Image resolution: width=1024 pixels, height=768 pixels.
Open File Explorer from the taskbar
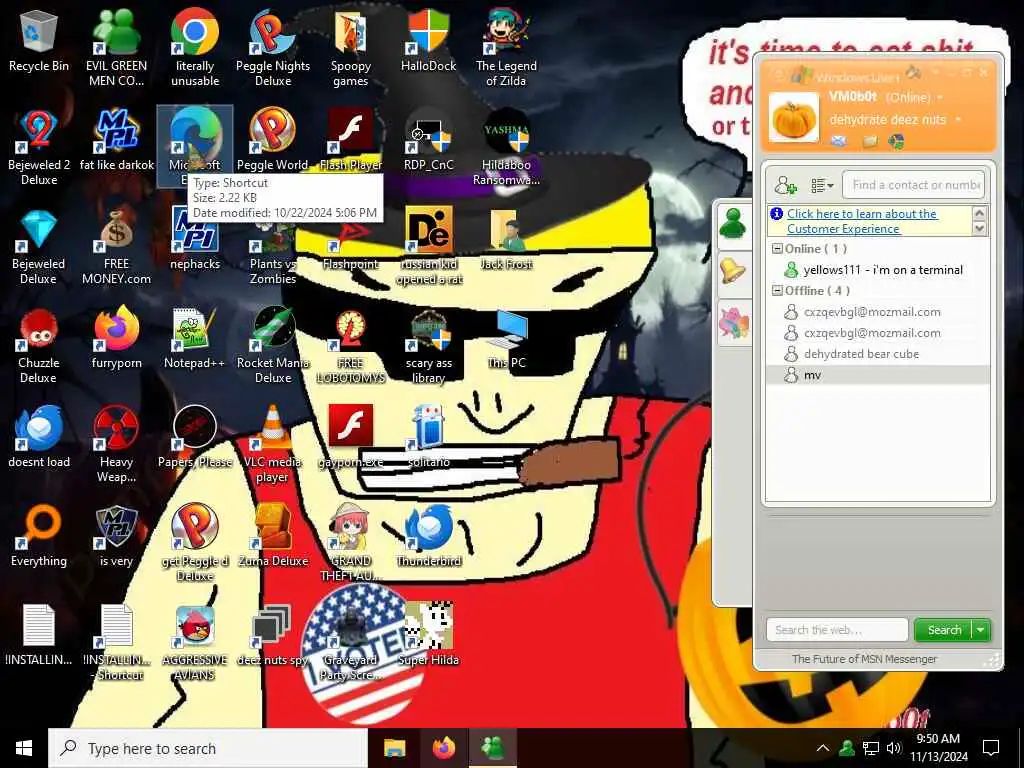tap(394, 748)
